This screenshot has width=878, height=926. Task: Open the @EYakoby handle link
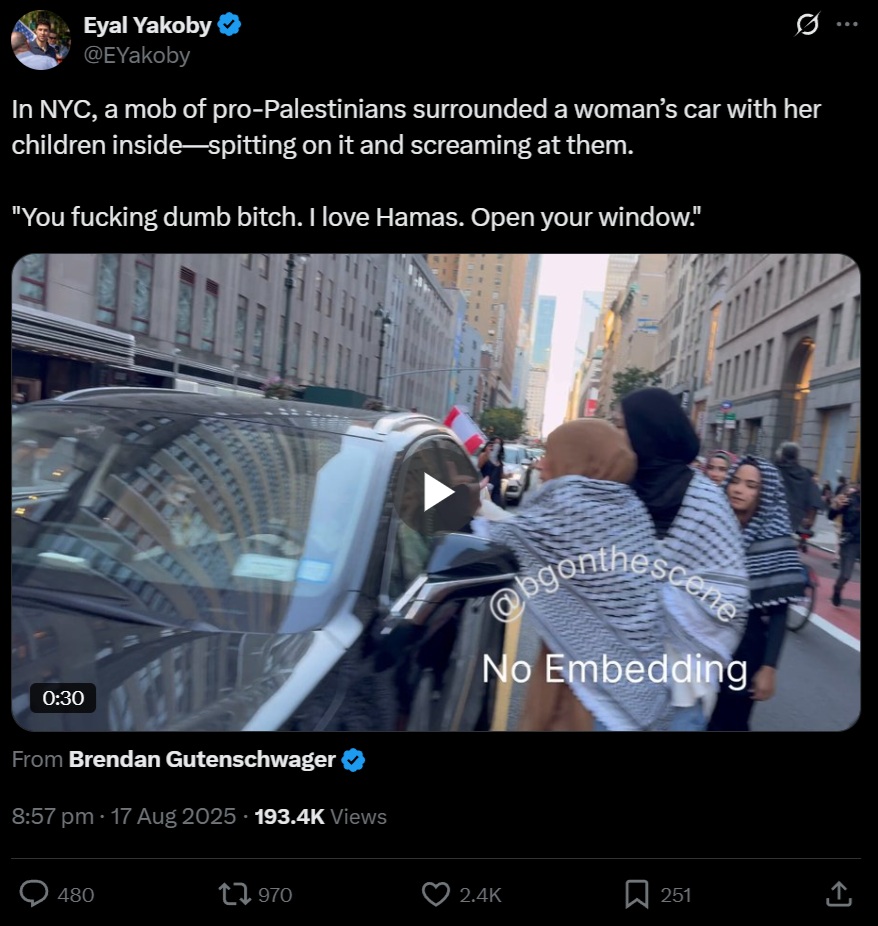pyautogui.click(x=137, y=55)
